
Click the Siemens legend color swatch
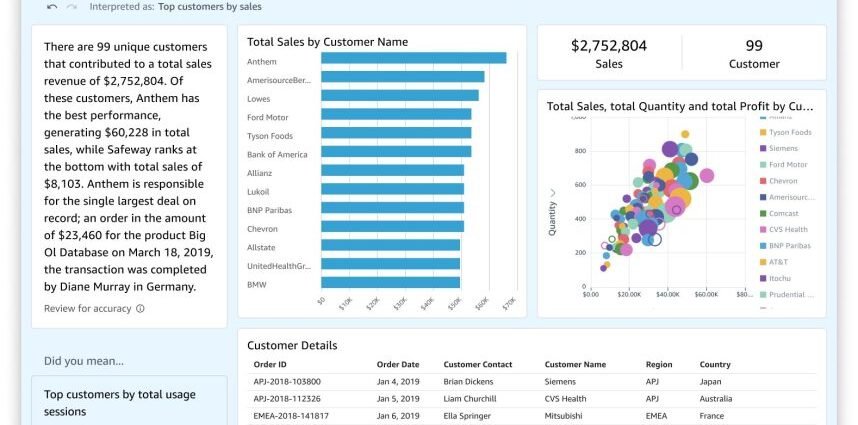763,148
